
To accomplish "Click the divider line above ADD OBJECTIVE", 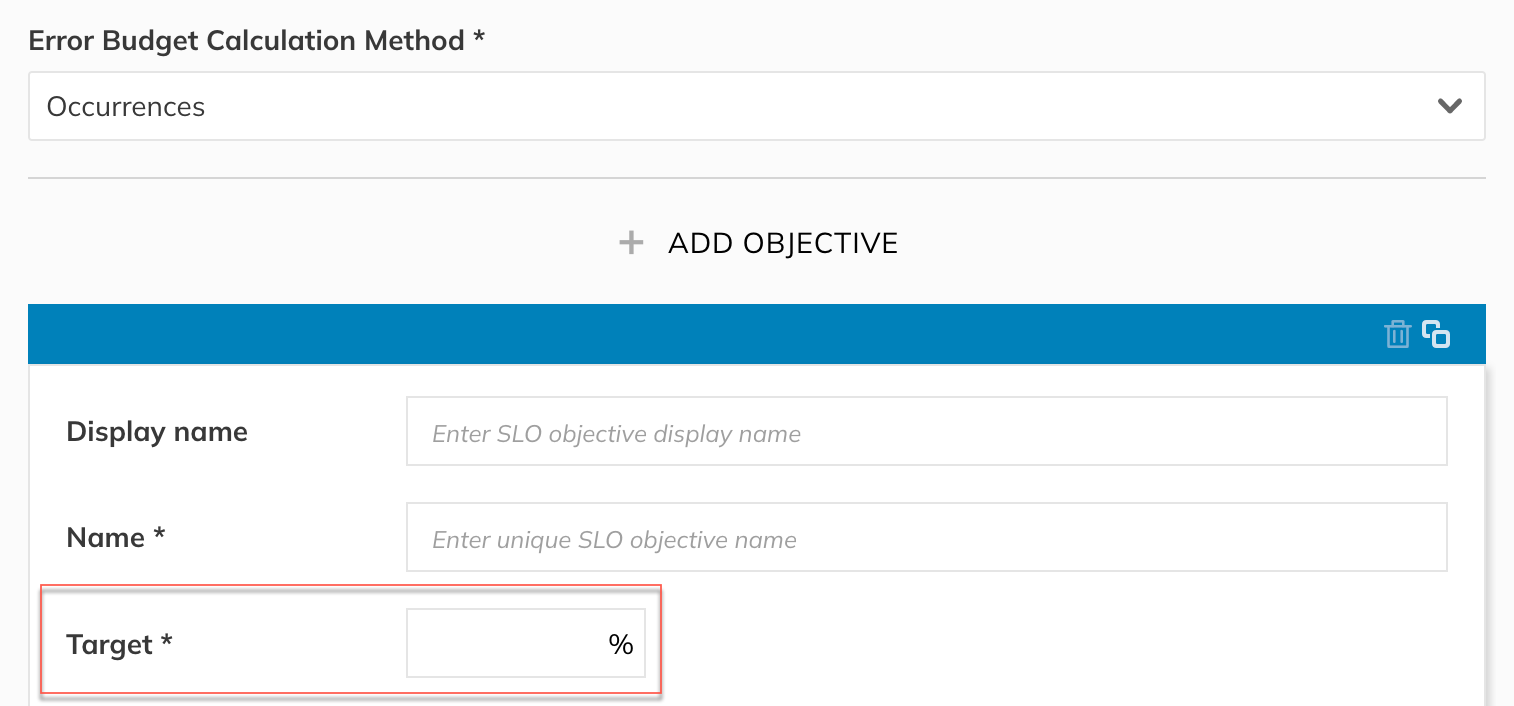I will coord(757,178).
